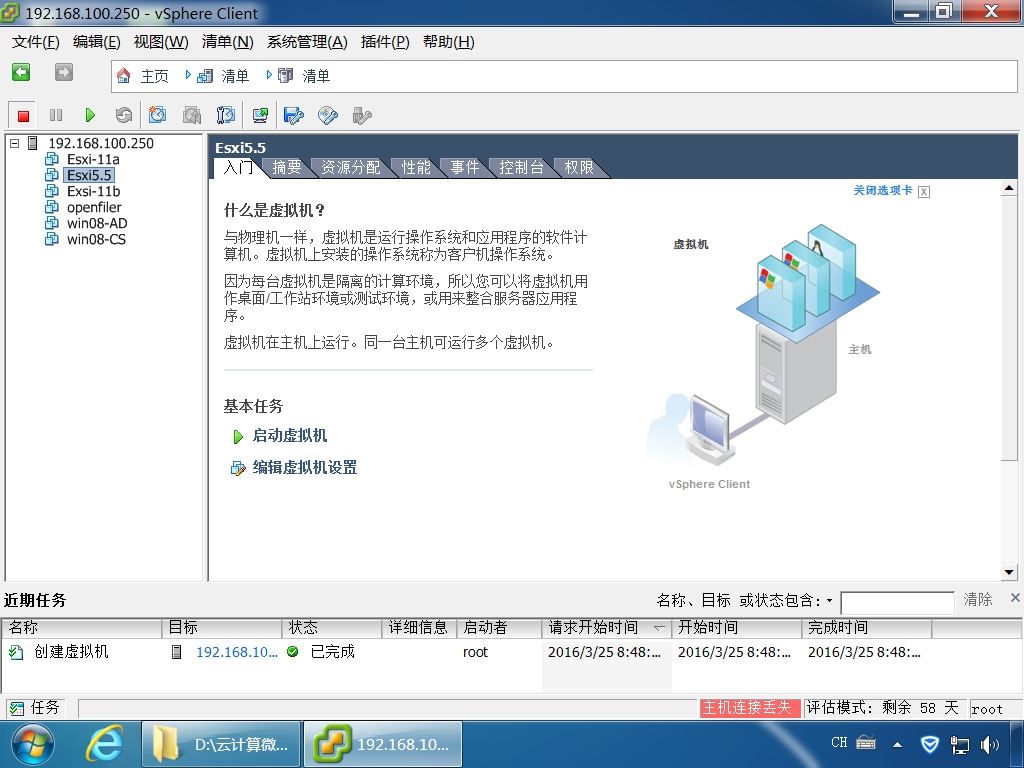
Task: Select Exsi-11b virtual machine in tree
Action: (x=93, y=191)
